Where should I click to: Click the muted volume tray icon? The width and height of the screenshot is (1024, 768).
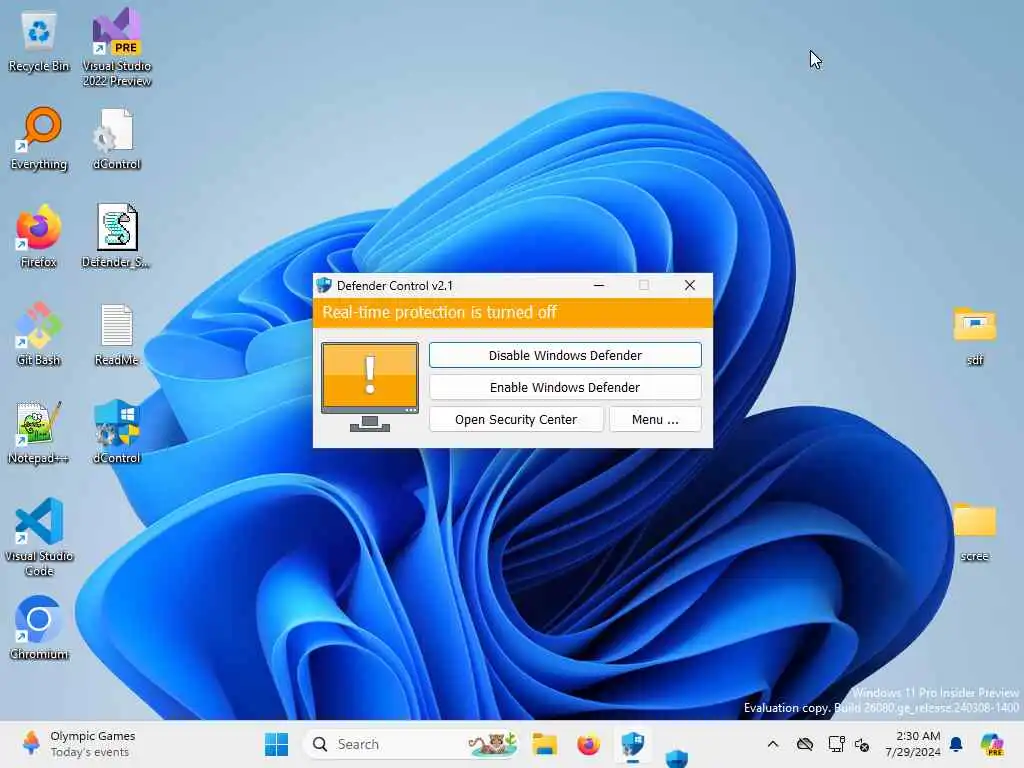[x=862, y=744]
